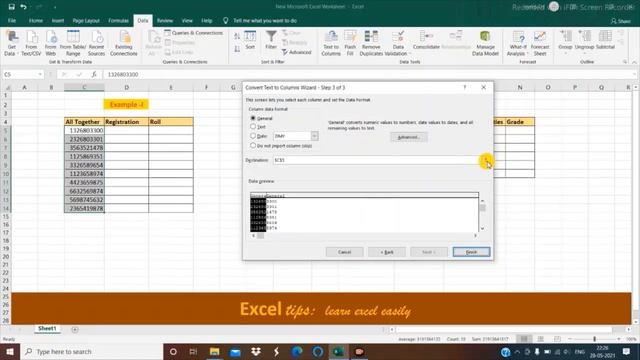The width and height of the screenshot is (640, 360).
Task: Open Dropbox from taskbar
Action: click(256, 351)
